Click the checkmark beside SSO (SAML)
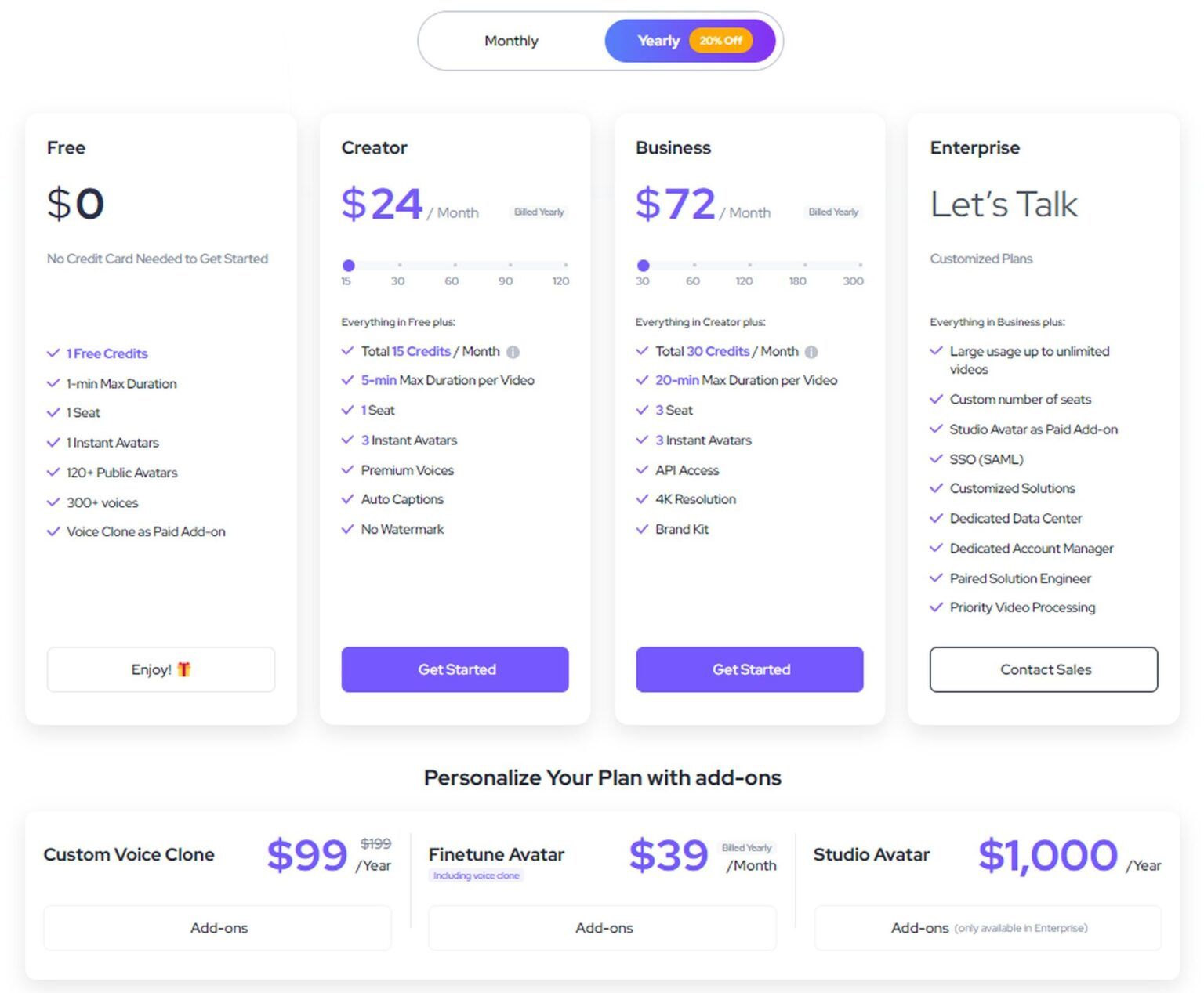Image resolution: width=1204 pixels, height=993 pixels. click(936, 459)
